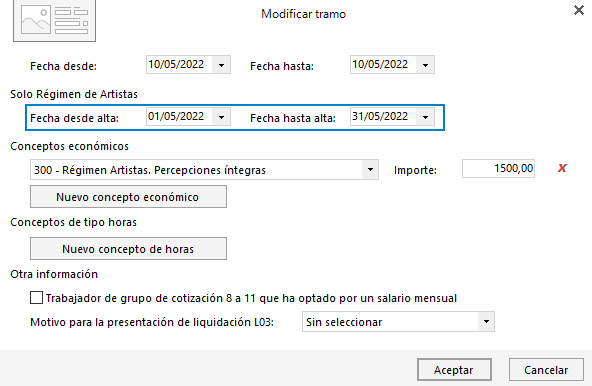Click the 'Trabajador de grupo de cotización' checkbox label
The height and width of the screenshot is (386, 592).
pos(251,298)
